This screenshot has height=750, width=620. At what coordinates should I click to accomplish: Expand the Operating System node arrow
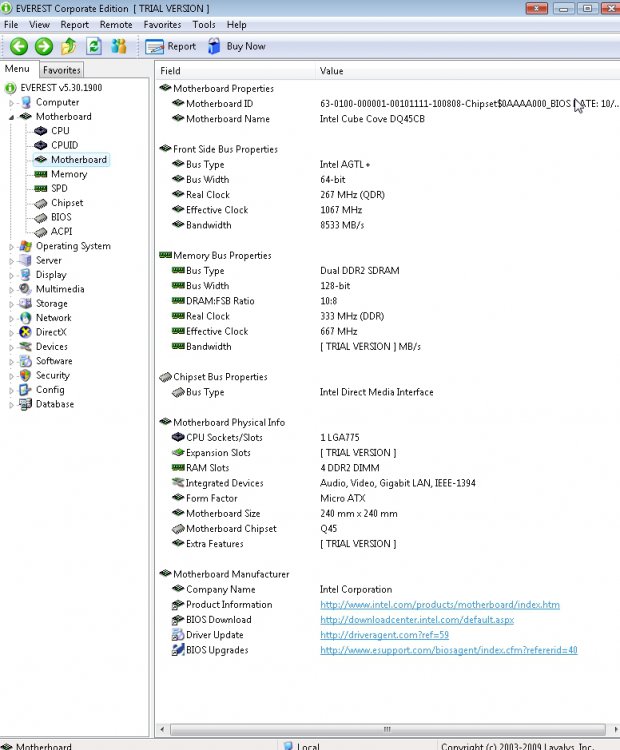[11, 247]
